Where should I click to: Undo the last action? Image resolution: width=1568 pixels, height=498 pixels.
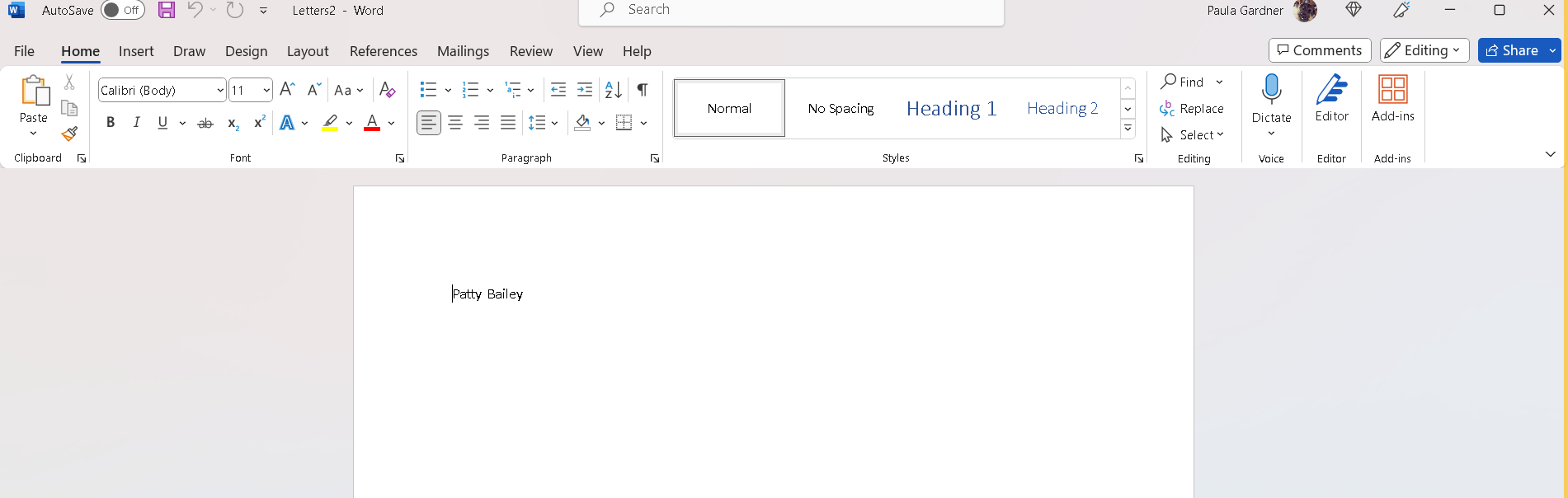click(195, 10)
